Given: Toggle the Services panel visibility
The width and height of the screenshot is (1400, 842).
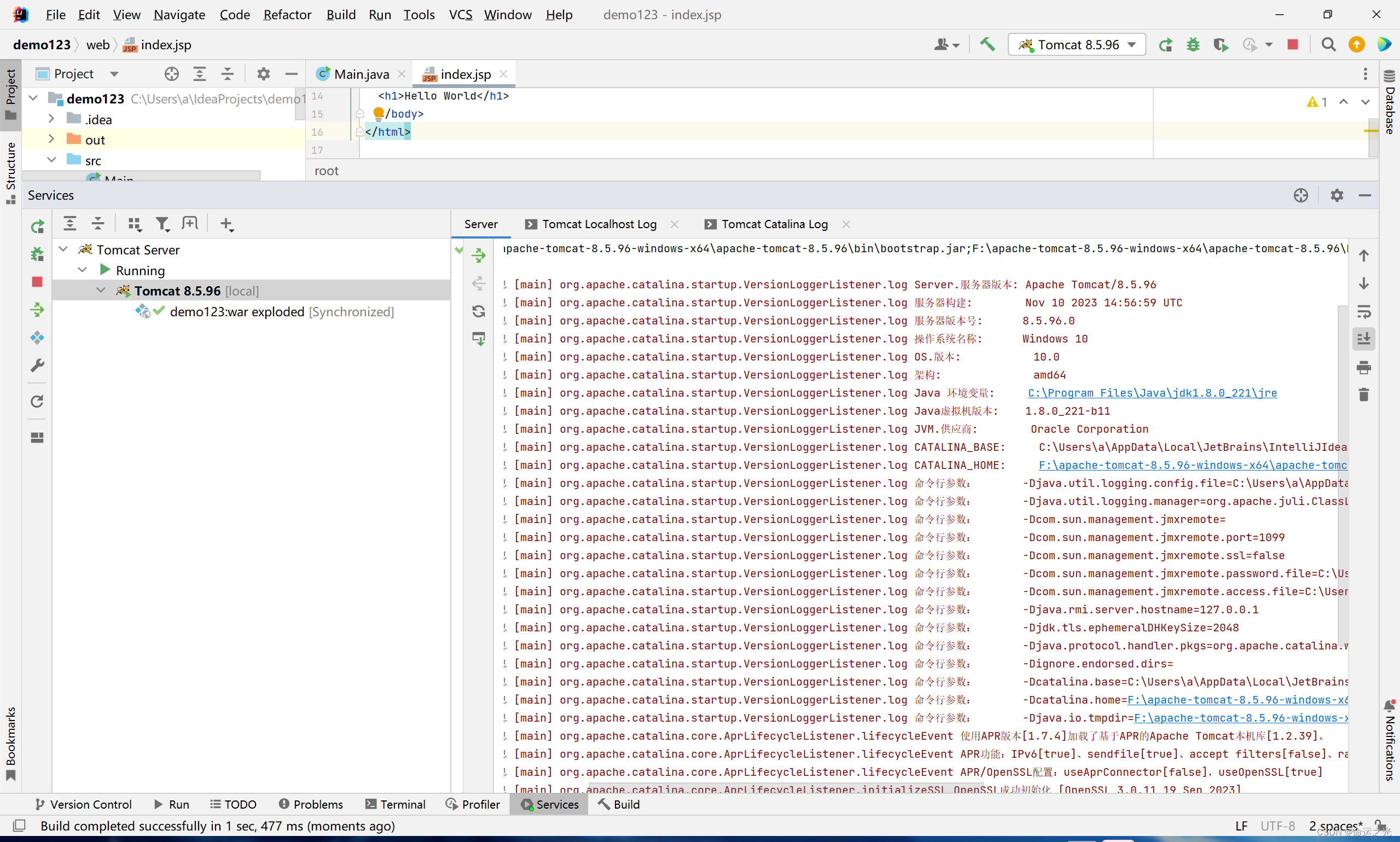Looking at the screenshot, I should pos(548,804).
